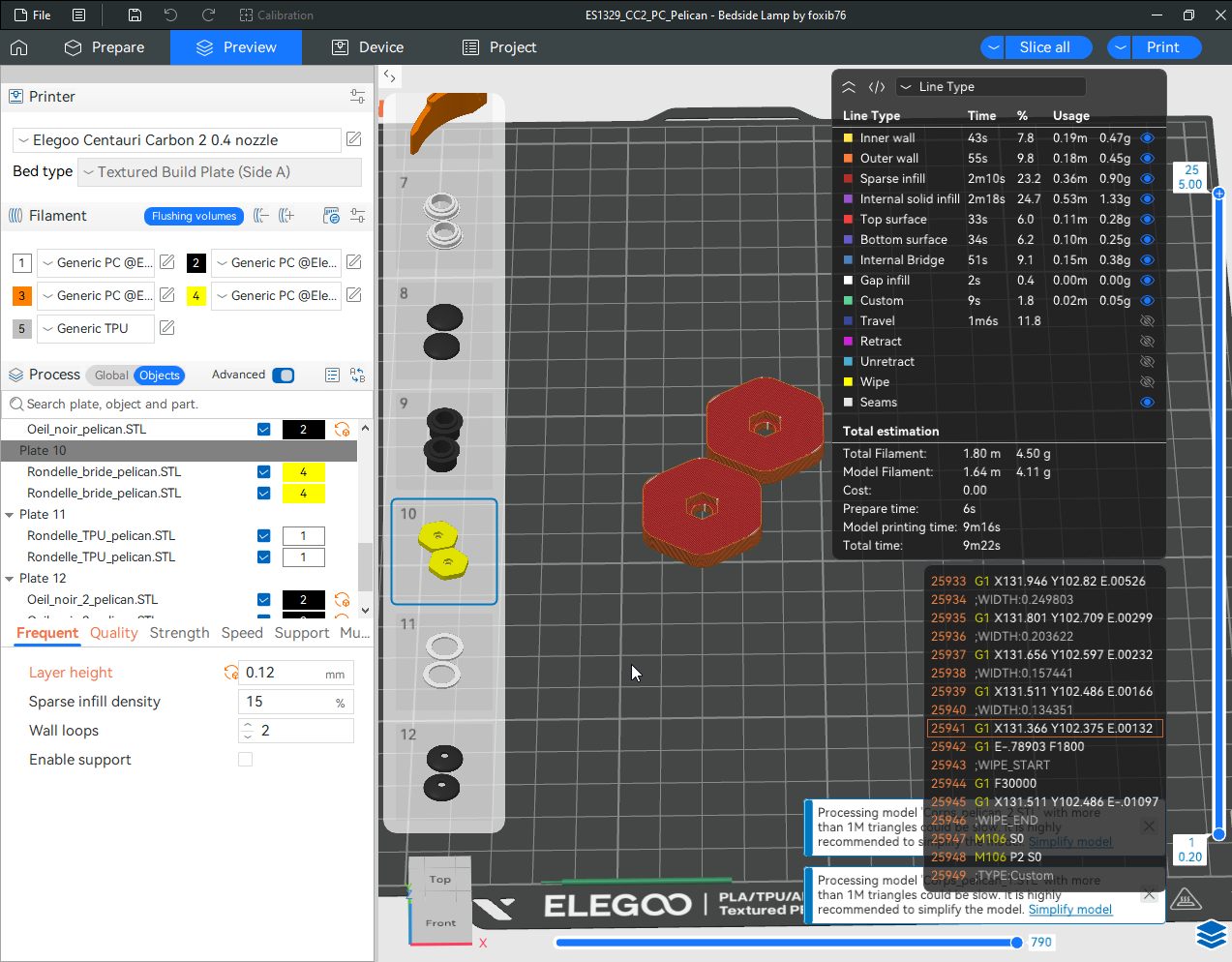Open printer preset dropdown
This screenshot has height=962, width=1232.
pos(177,140)
